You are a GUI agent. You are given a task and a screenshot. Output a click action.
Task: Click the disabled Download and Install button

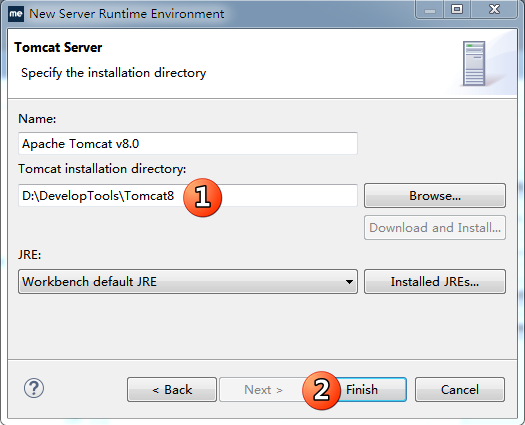[x=435, y=228]
